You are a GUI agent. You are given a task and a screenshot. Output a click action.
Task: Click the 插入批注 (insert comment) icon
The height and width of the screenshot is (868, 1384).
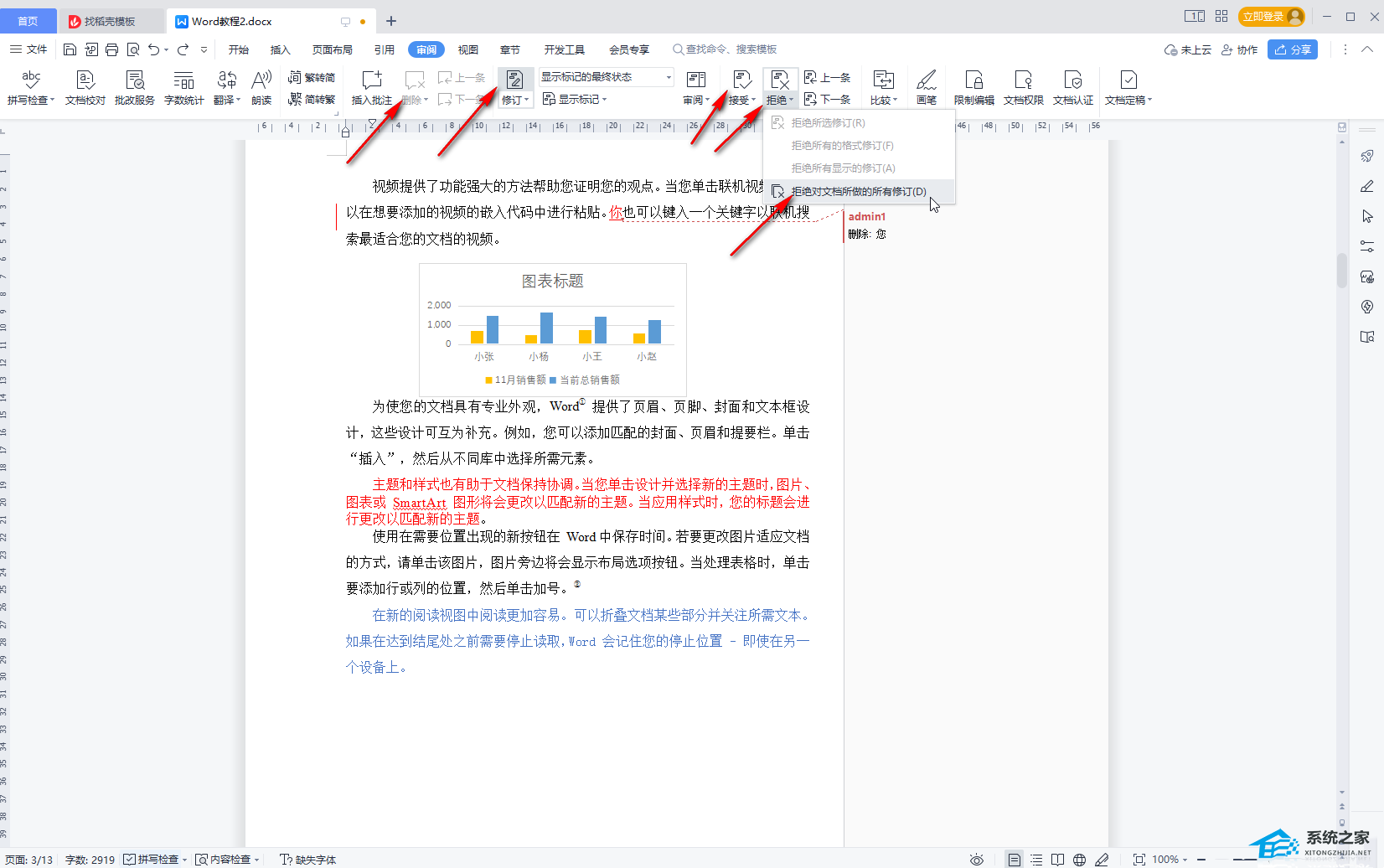point(371,87)
